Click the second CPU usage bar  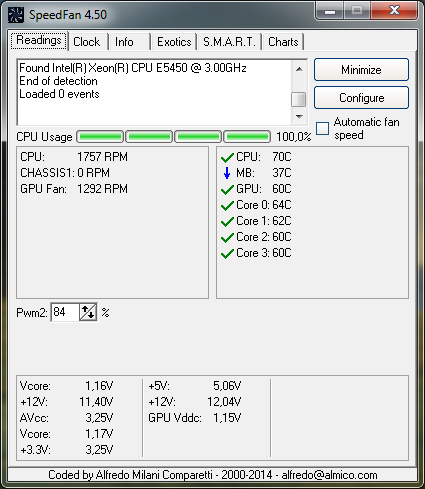tap(149, 137)
